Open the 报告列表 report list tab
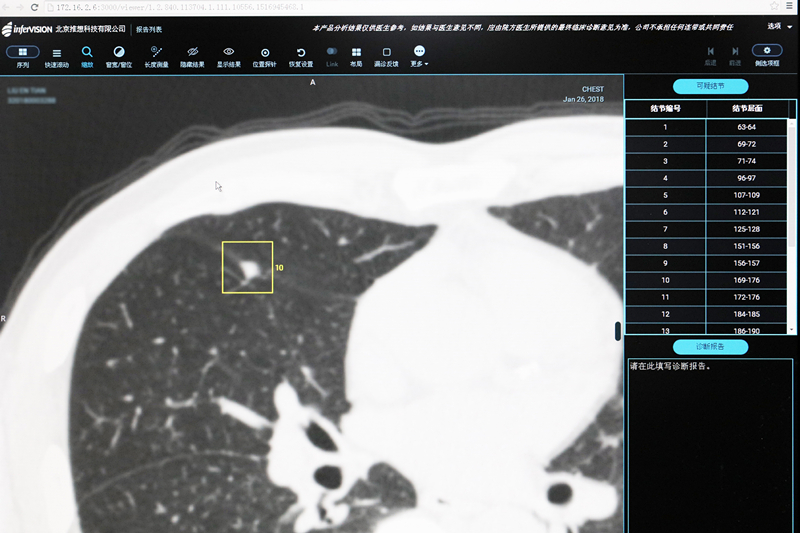The image size is (800, 533). tap(149, 29)
